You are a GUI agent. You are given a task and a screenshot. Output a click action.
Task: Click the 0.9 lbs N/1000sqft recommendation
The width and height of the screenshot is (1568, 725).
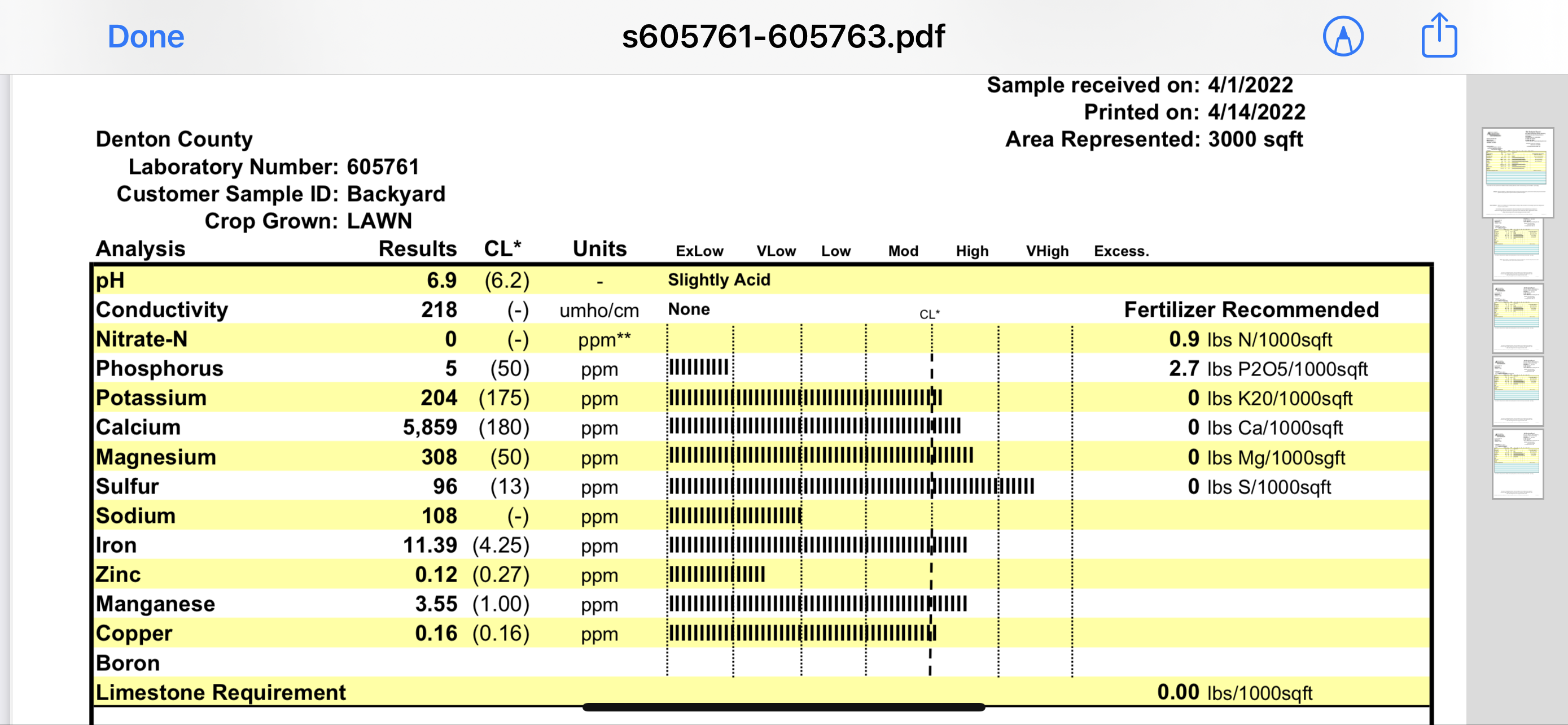[x=1250, y=340]
